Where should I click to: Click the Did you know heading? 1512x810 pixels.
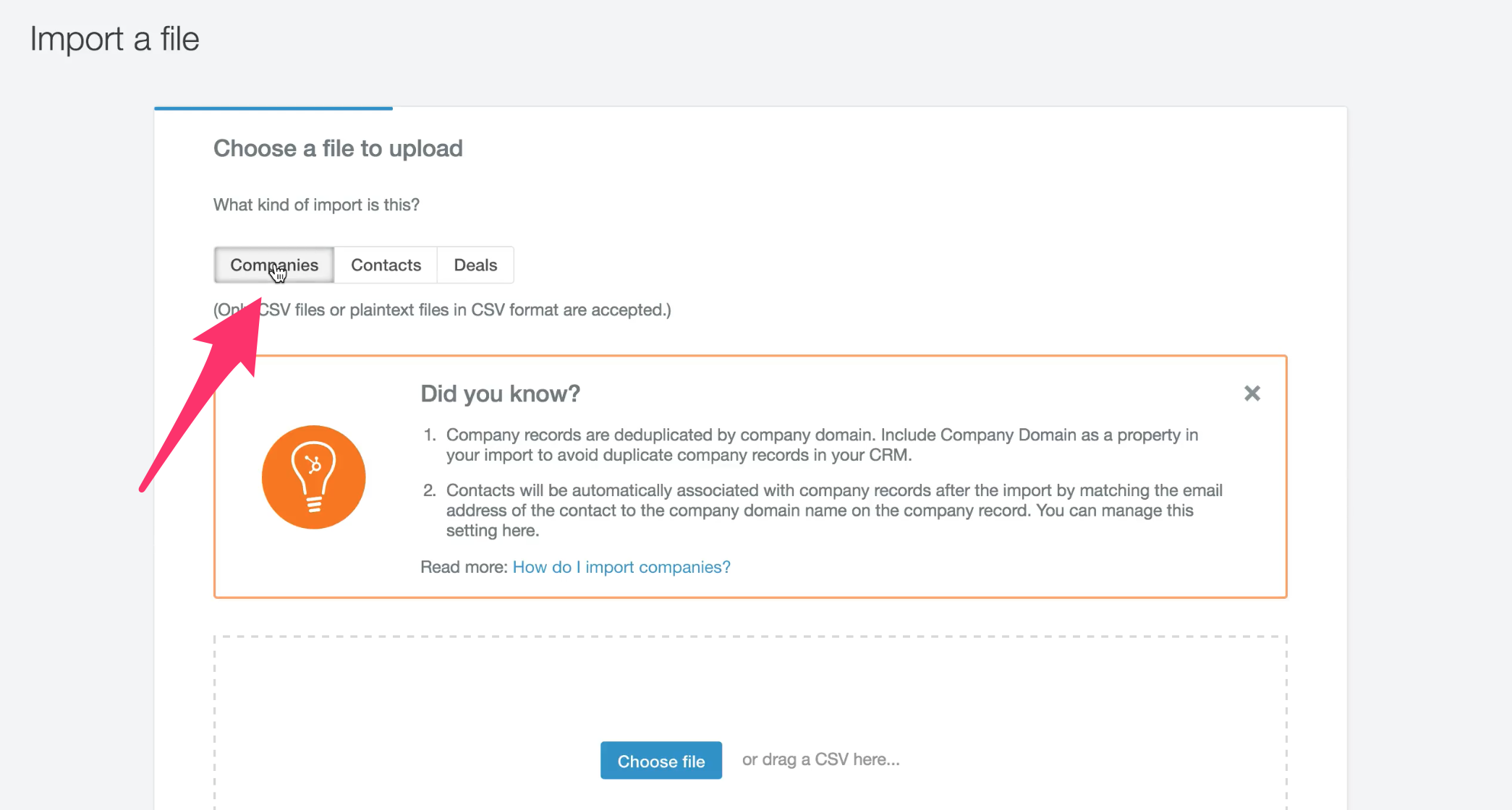(x=500, y=393)
